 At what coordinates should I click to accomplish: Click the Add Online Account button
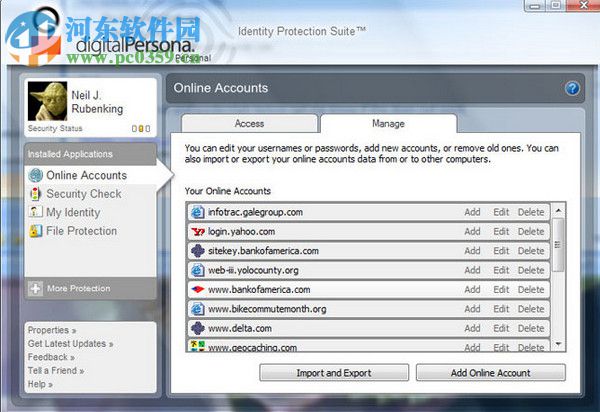491,373
